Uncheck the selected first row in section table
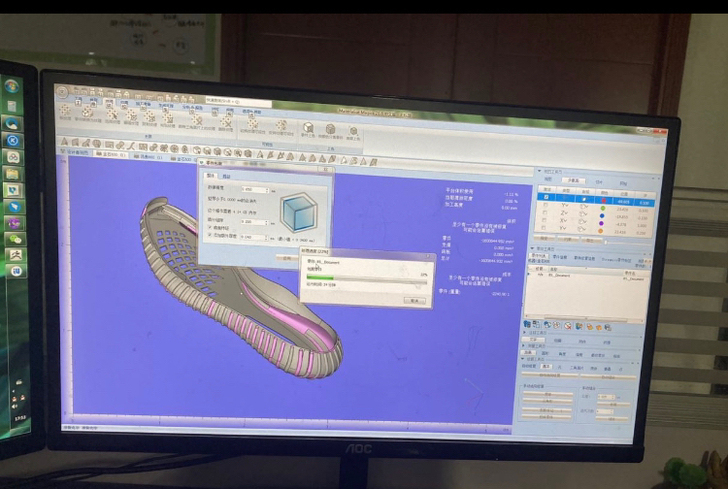728x489 pixels. coord(546,197)
